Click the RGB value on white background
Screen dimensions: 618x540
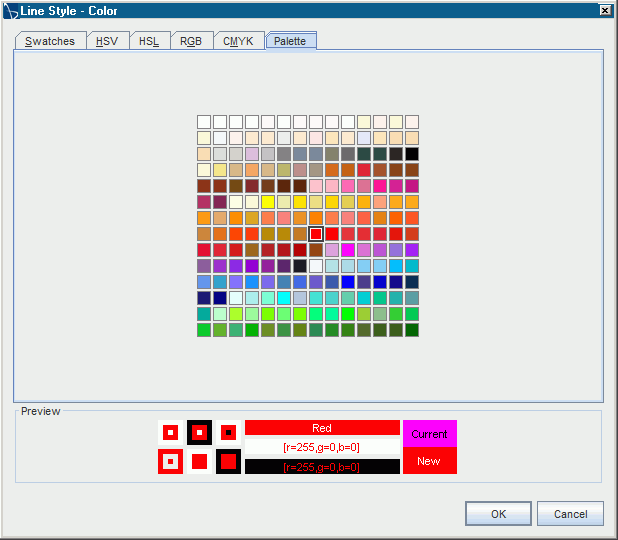point(322,447)
